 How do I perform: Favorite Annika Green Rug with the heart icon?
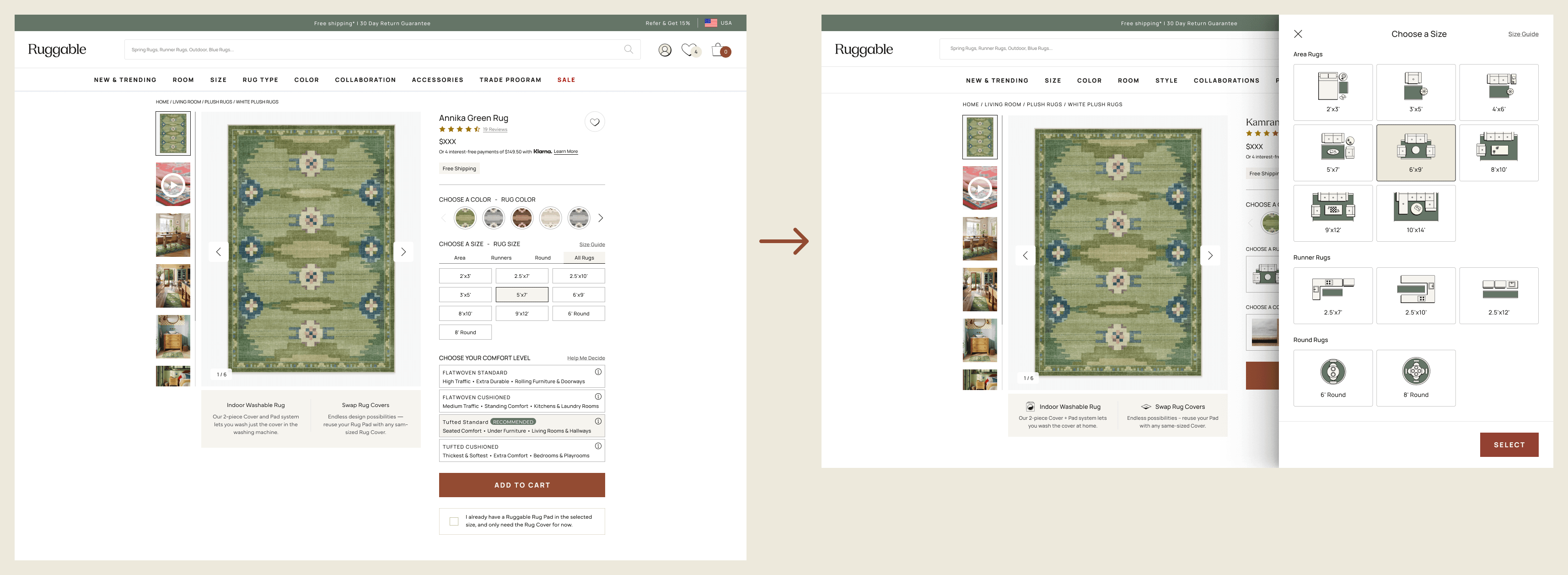pyautogui.click(x=595, y=122)
